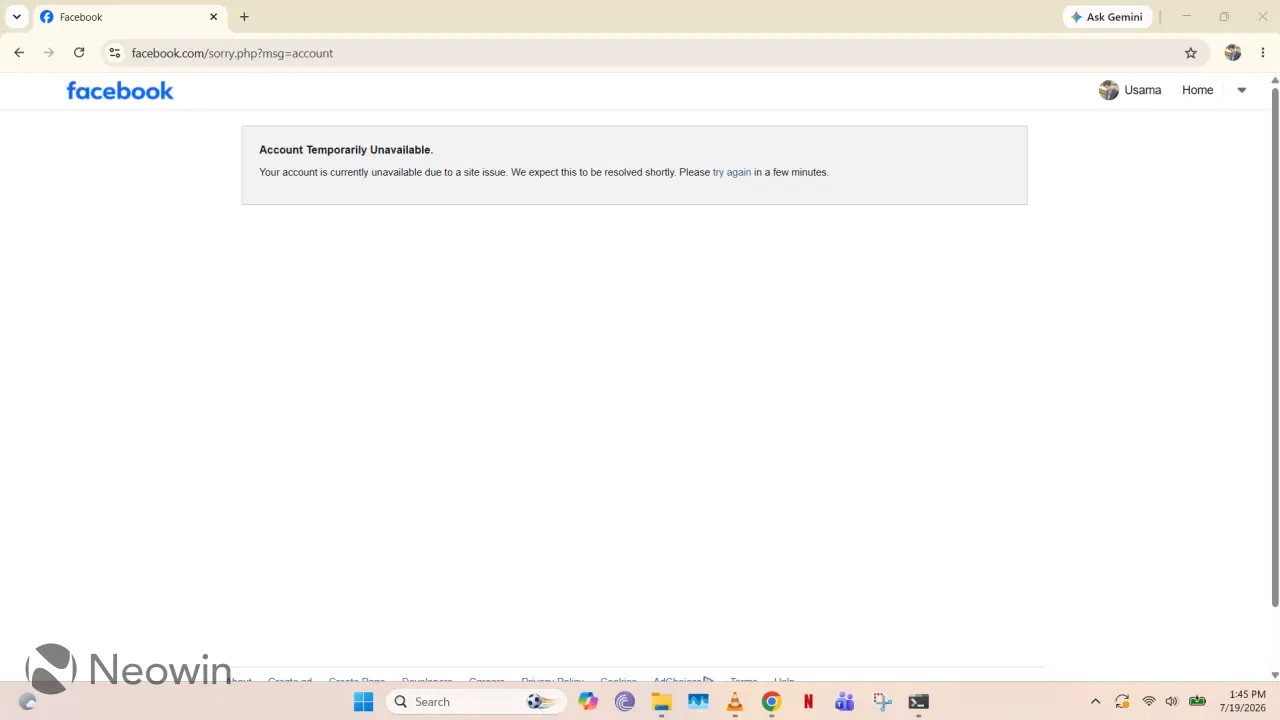Click the sync status tray icon
Viewport: 1280px width, 720px height.
(x=1122, y=702)
